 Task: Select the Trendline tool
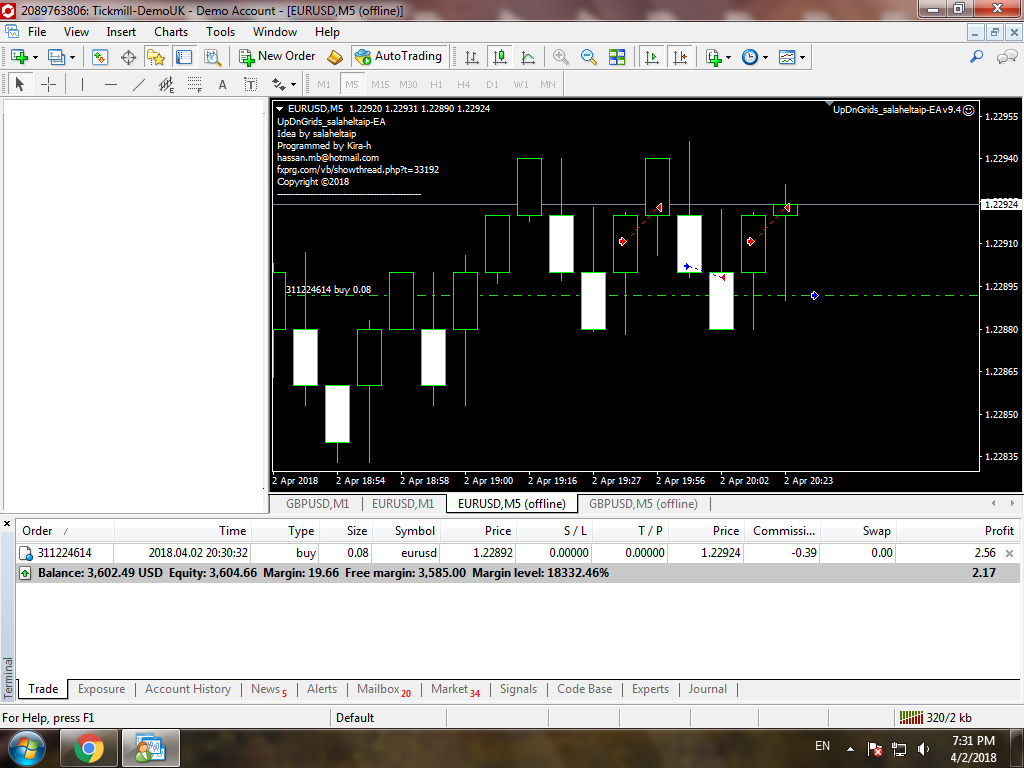click(x=139, y=84)
